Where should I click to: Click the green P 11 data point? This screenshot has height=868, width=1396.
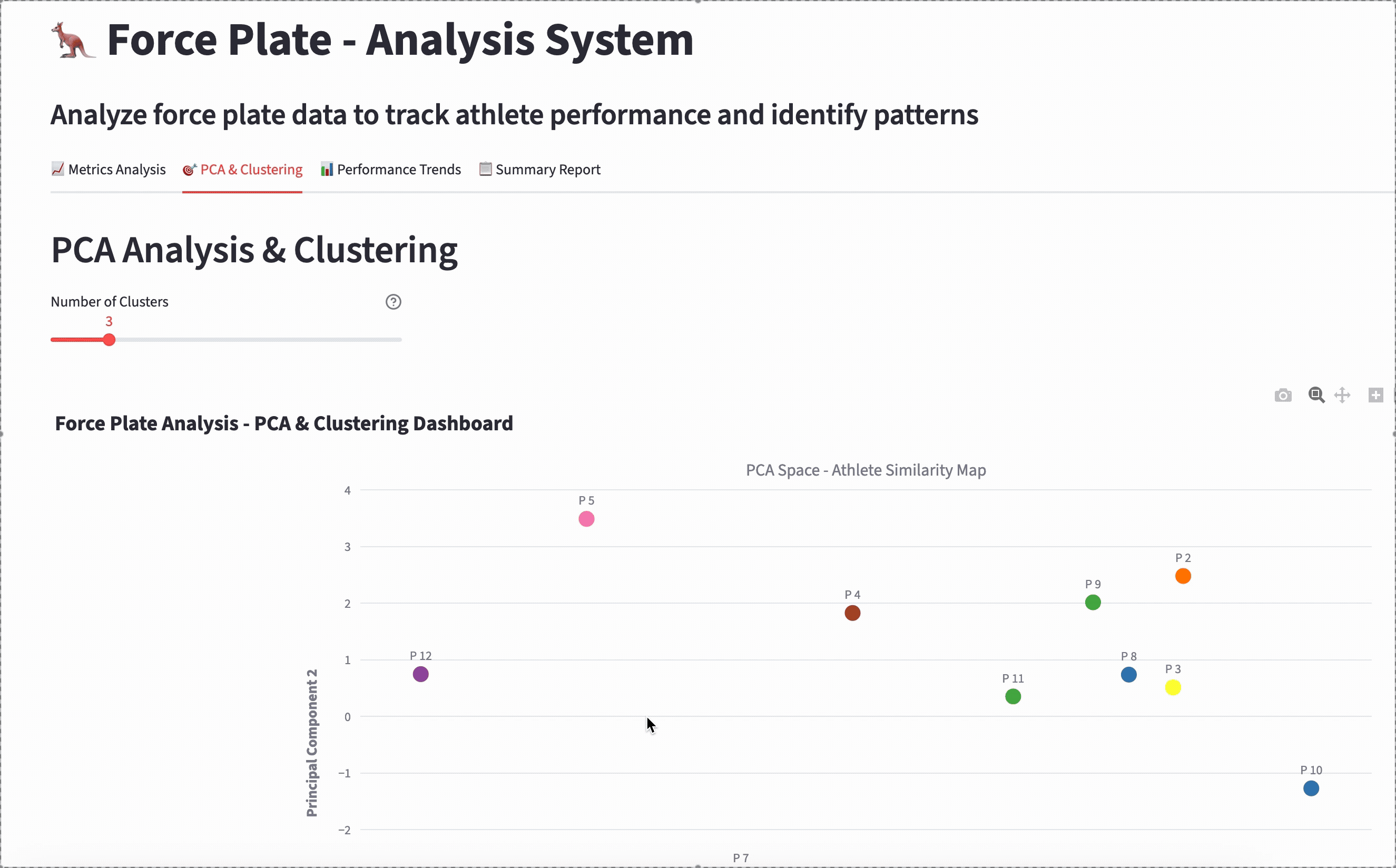click(1013, 696)
